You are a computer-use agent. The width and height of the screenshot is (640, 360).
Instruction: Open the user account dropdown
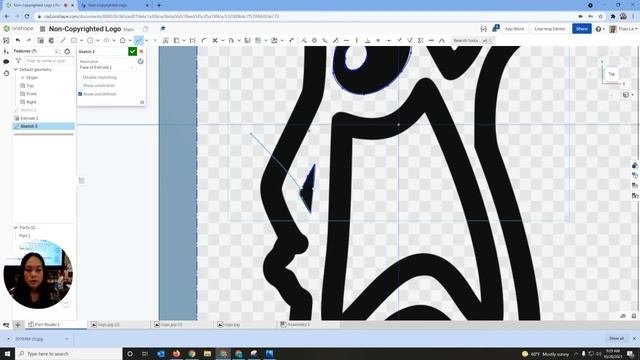click(x=624, y=29)
